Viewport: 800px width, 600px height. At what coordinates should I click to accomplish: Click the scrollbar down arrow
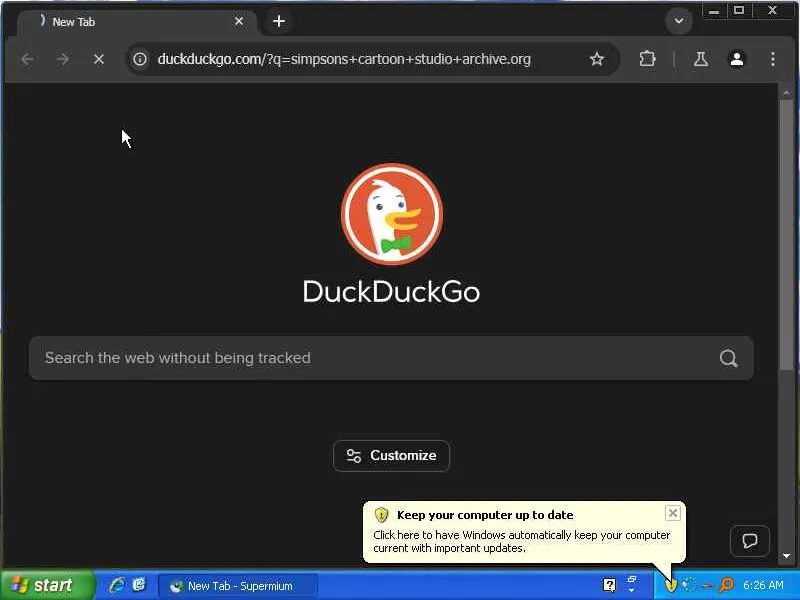(x=786, y=555)
